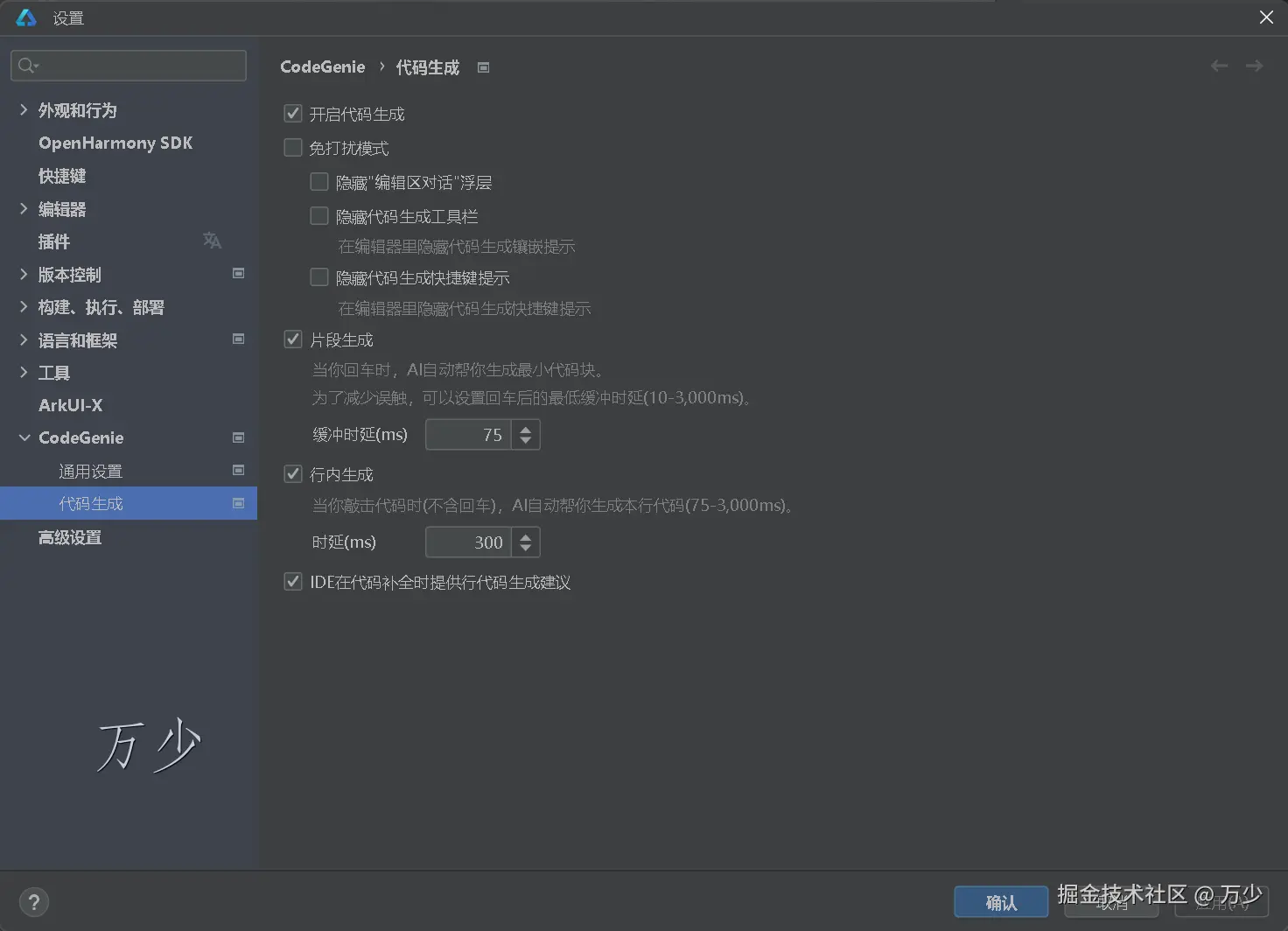1288x931 pixels.
Task: Click CodeGenie in the breadcrumb
Action: 323,67
